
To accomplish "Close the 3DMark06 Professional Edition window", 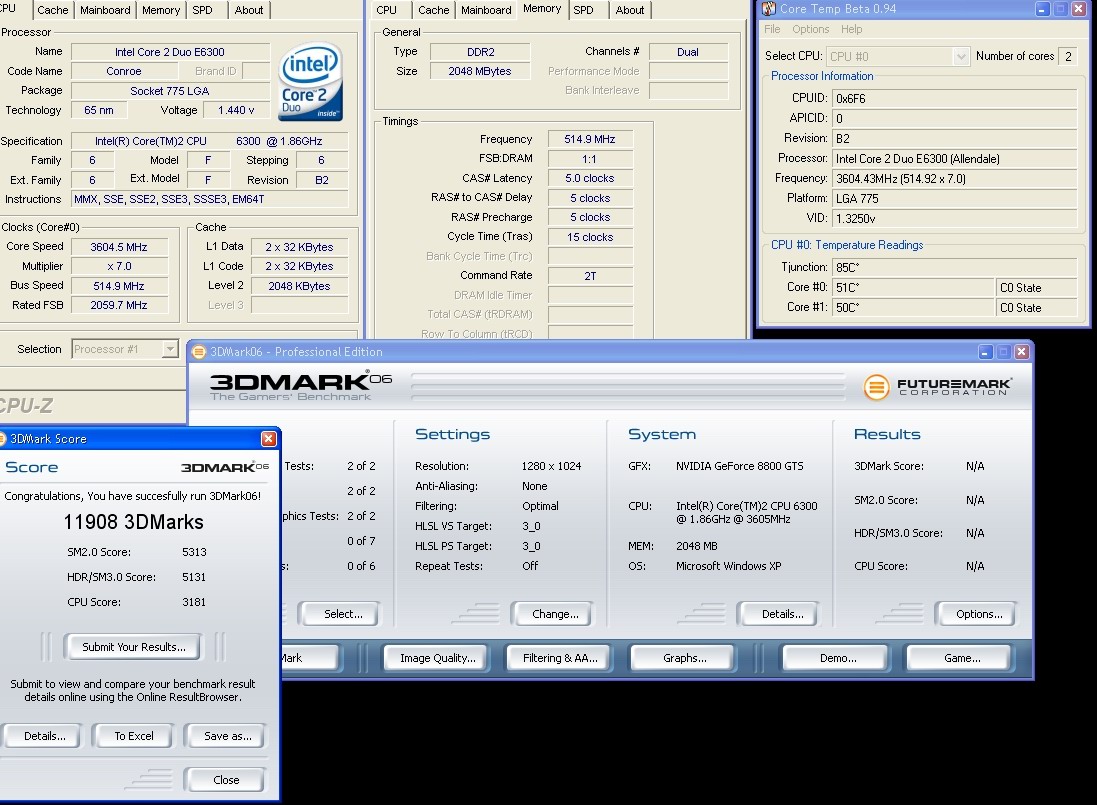I will pos(1022,352).
